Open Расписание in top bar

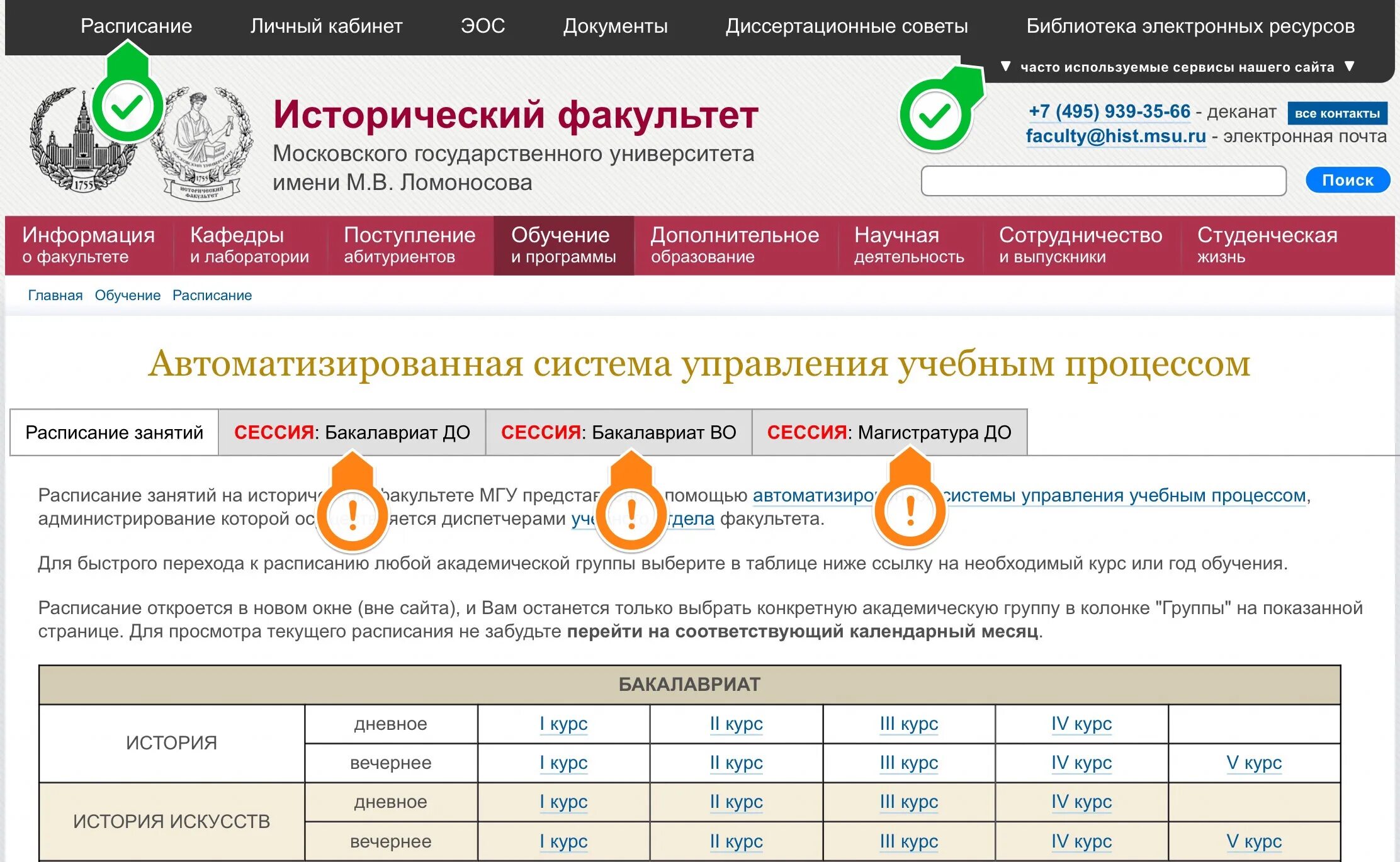pos(136,26)
